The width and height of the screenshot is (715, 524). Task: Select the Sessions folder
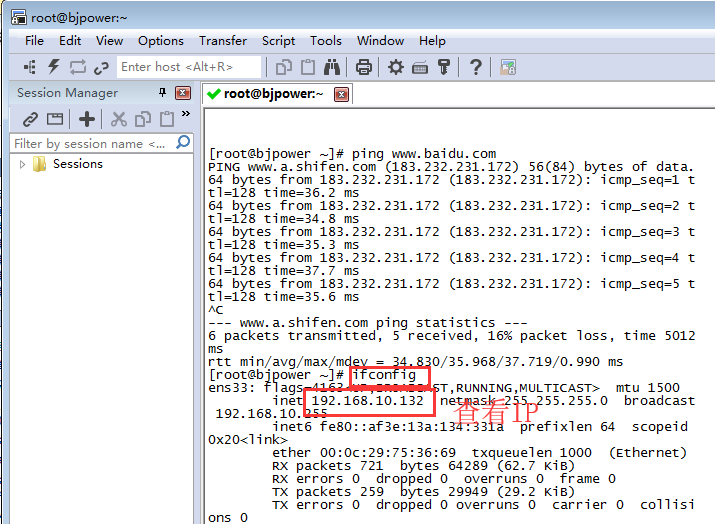77,164
